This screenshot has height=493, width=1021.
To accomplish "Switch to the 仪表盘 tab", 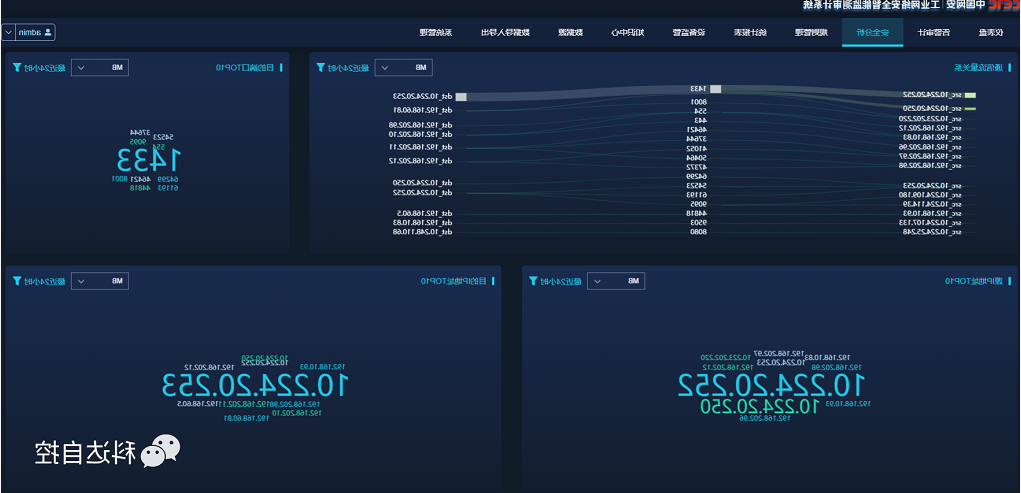I will point(989,33).
